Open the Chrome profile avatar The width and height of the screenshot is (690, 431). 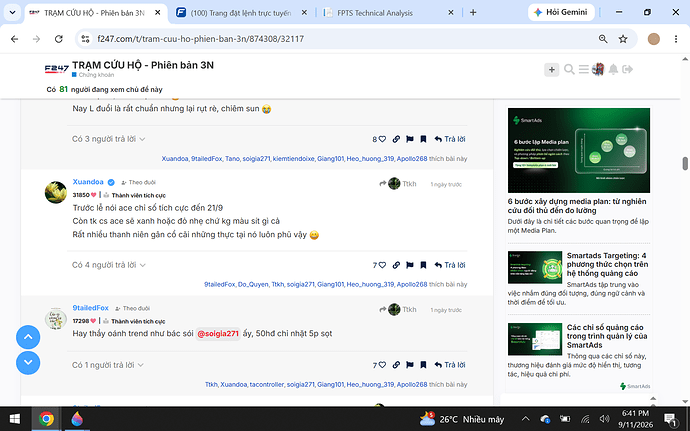pos(653,39)
